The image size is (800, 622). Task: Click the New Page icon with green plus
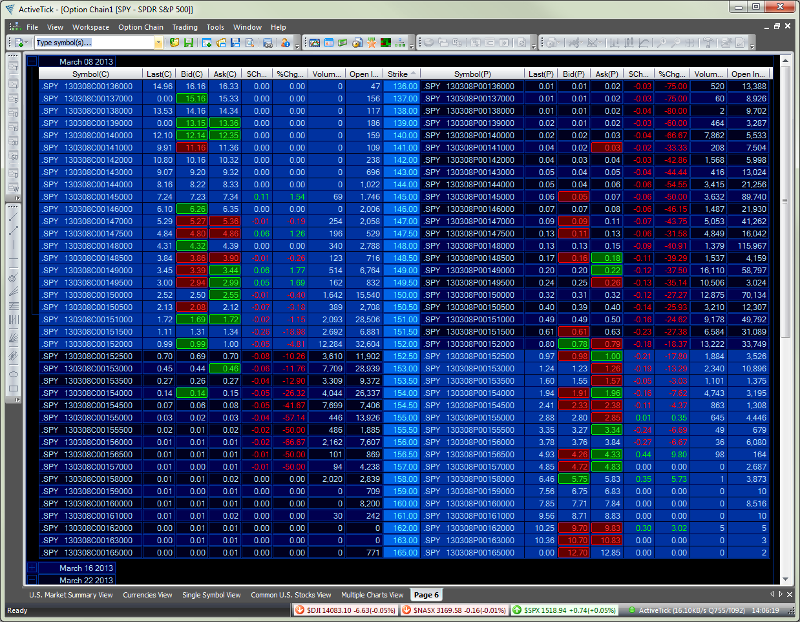pos(207,43)
